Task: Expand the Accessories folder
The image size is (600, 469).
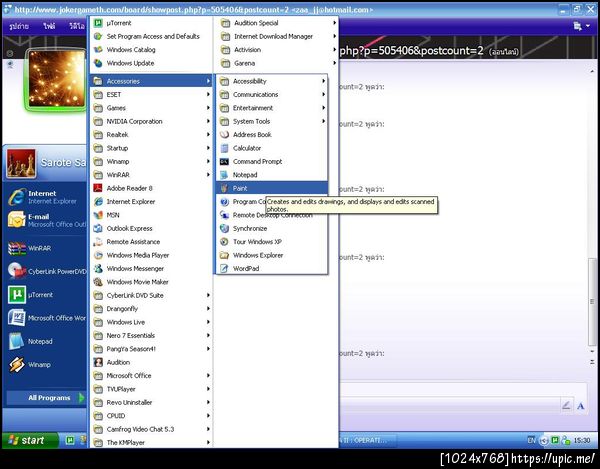Action: [151, 81]
